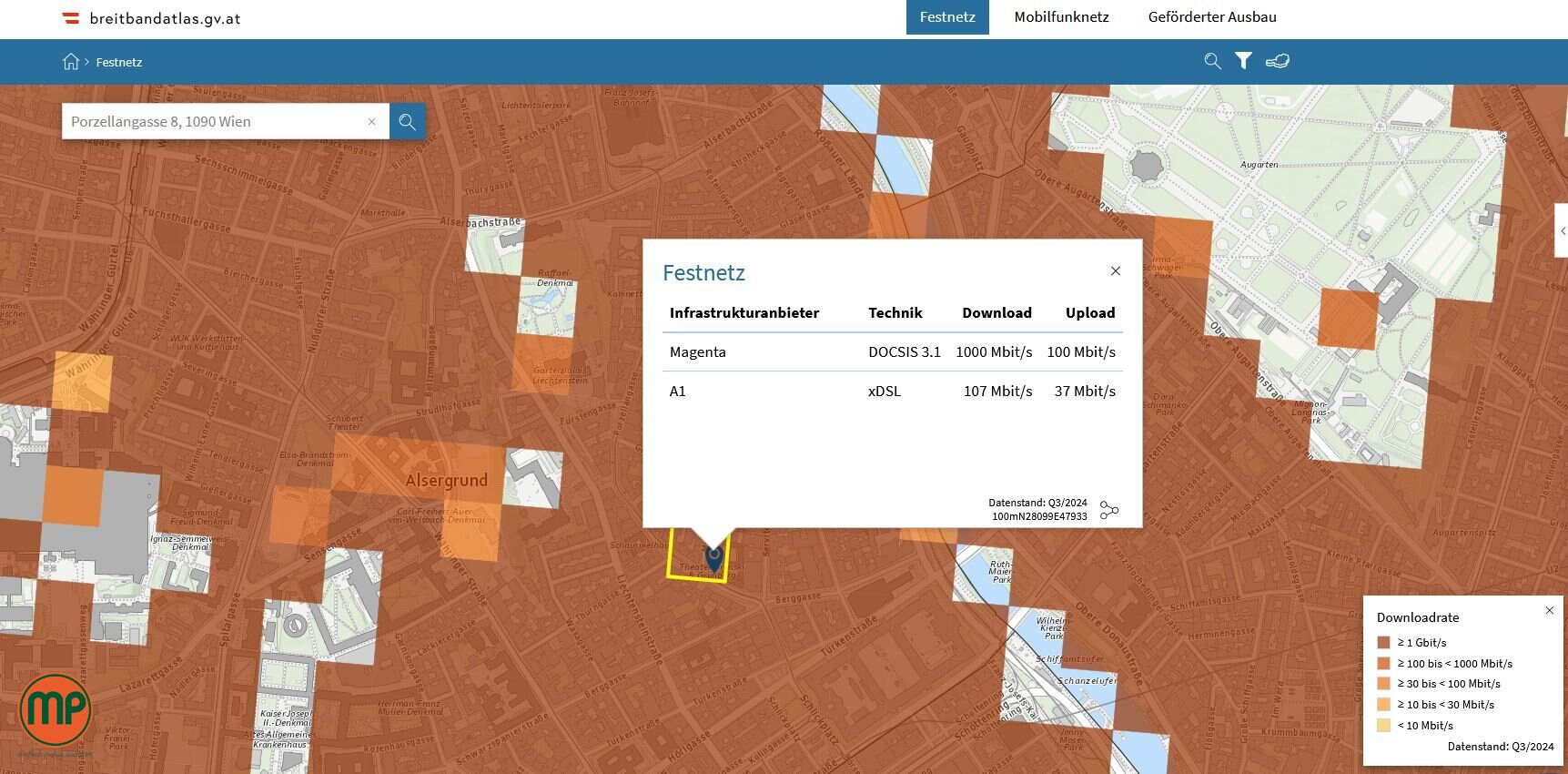Click the ≥ 30 bis < 100 Mbit/s swatch
The height and width of the screenshot is (774, 1568).
[1384, 684]
